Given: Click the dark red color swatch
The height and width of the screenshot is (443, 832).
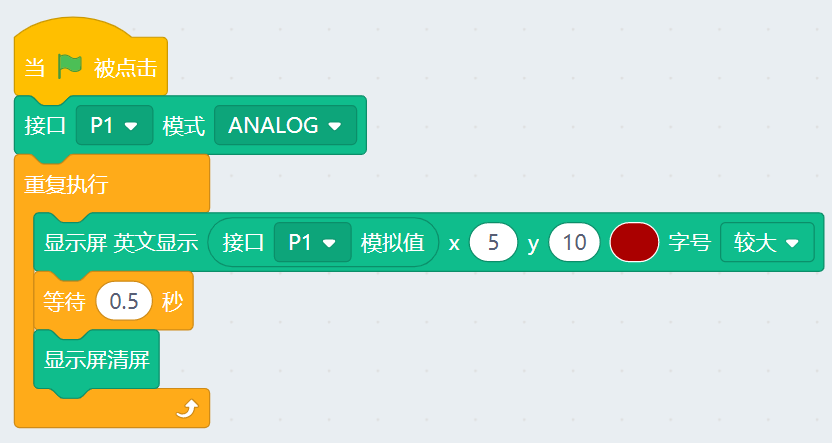Looking at the screenshot, I should [634, 242].
